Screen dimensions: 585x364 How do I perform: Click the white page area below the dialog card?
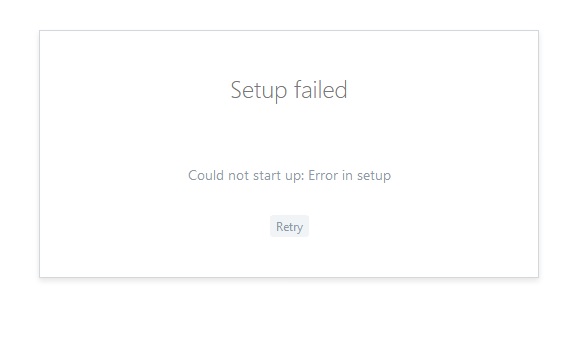pos(289,321)
